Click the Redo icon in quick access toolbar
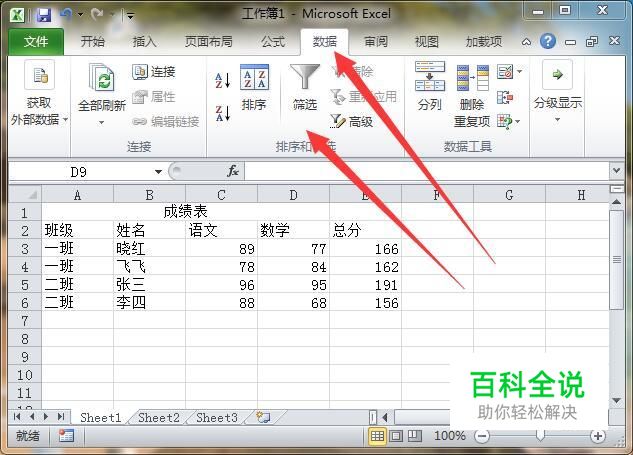This screenshot has height=455, width=633. point(97,15)
